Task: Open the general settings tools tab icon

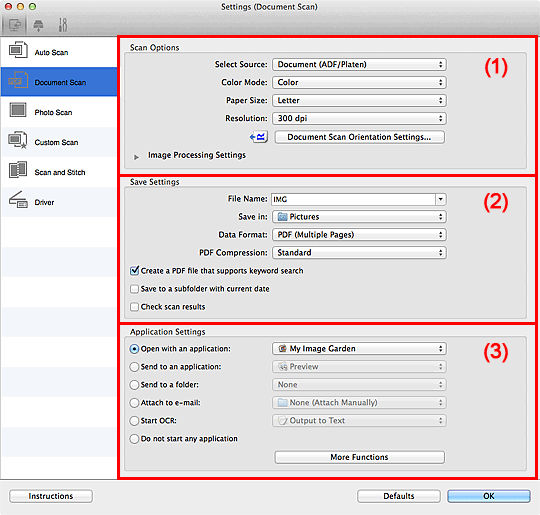Action: coord(63,25)
